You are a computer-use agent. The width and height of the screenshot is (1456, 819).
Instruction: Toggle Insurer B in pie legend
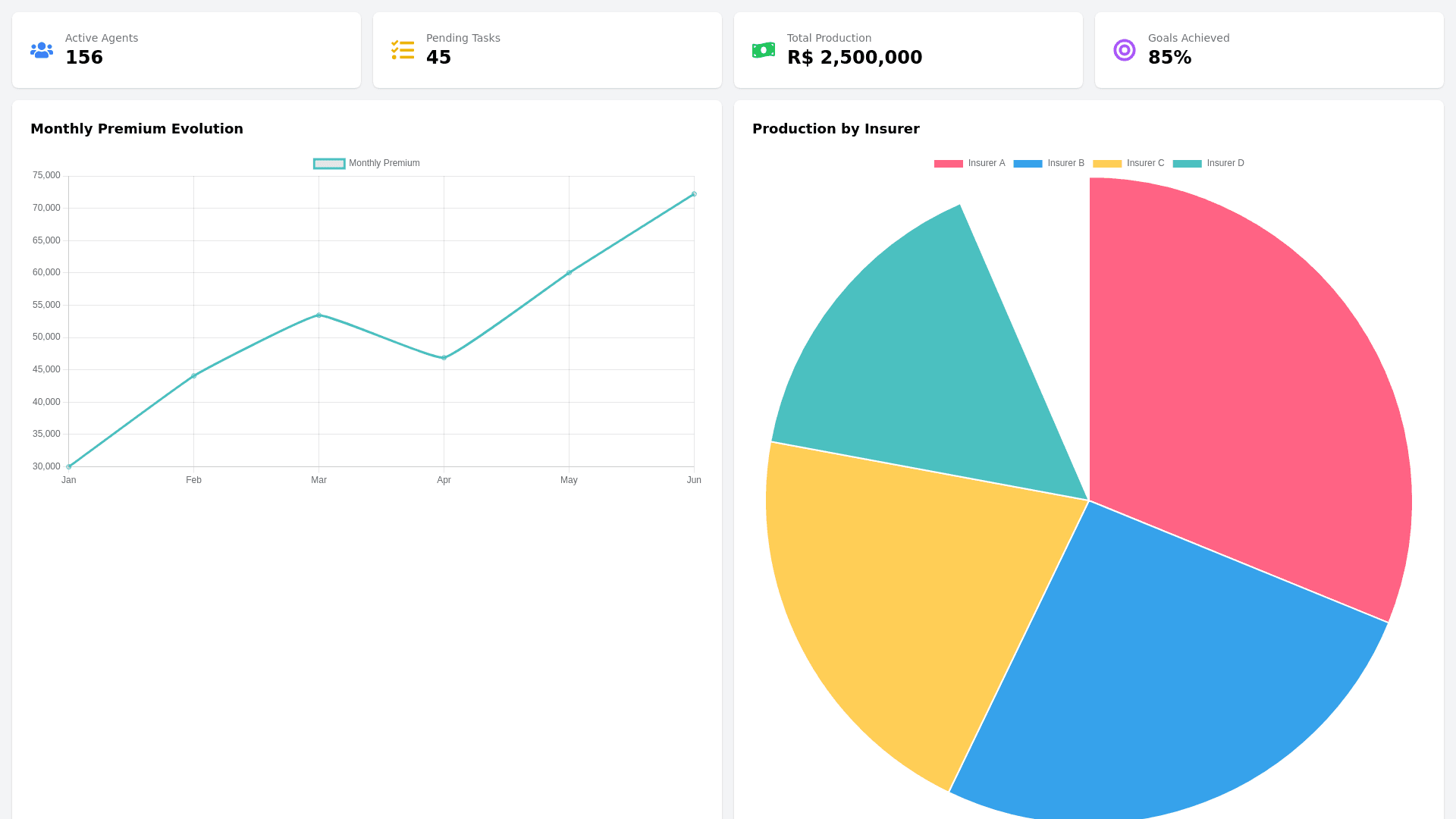click(x=1050, y=164)
